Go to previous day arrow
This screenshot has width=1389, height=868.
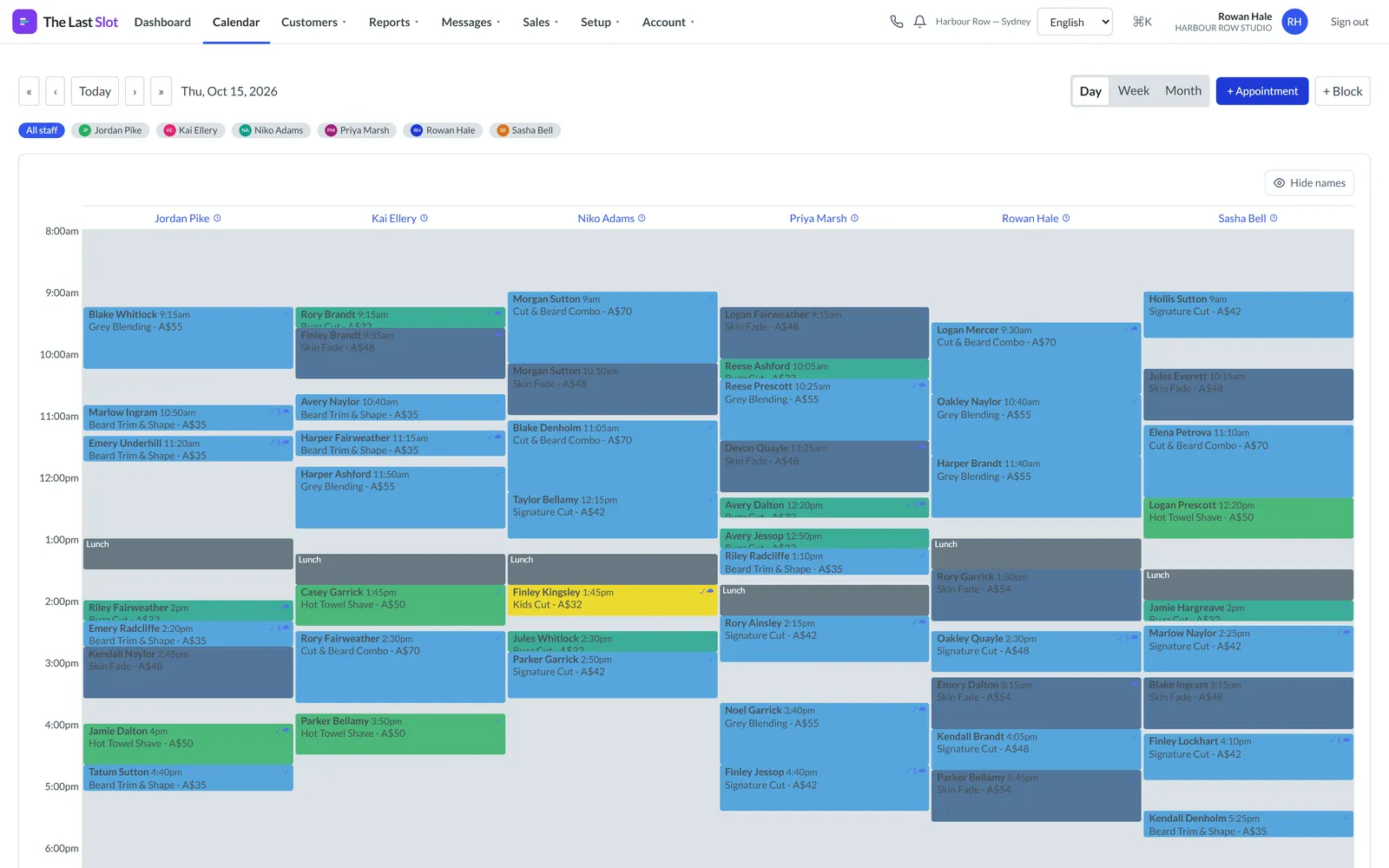[56, 91]
